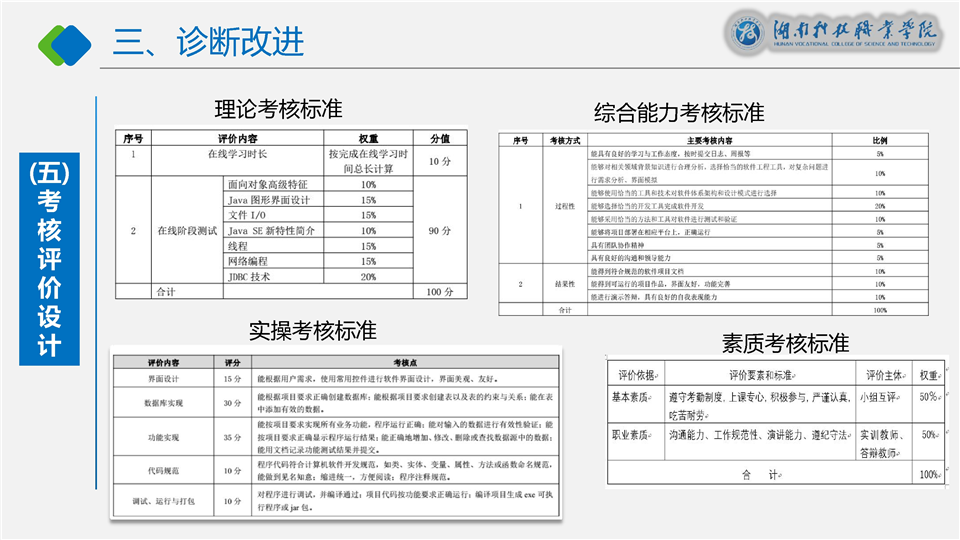Image resolution: width=960 pixels, height=540 pixels.
Task: Click the quality assessment table image
Action: pos(774,424)
